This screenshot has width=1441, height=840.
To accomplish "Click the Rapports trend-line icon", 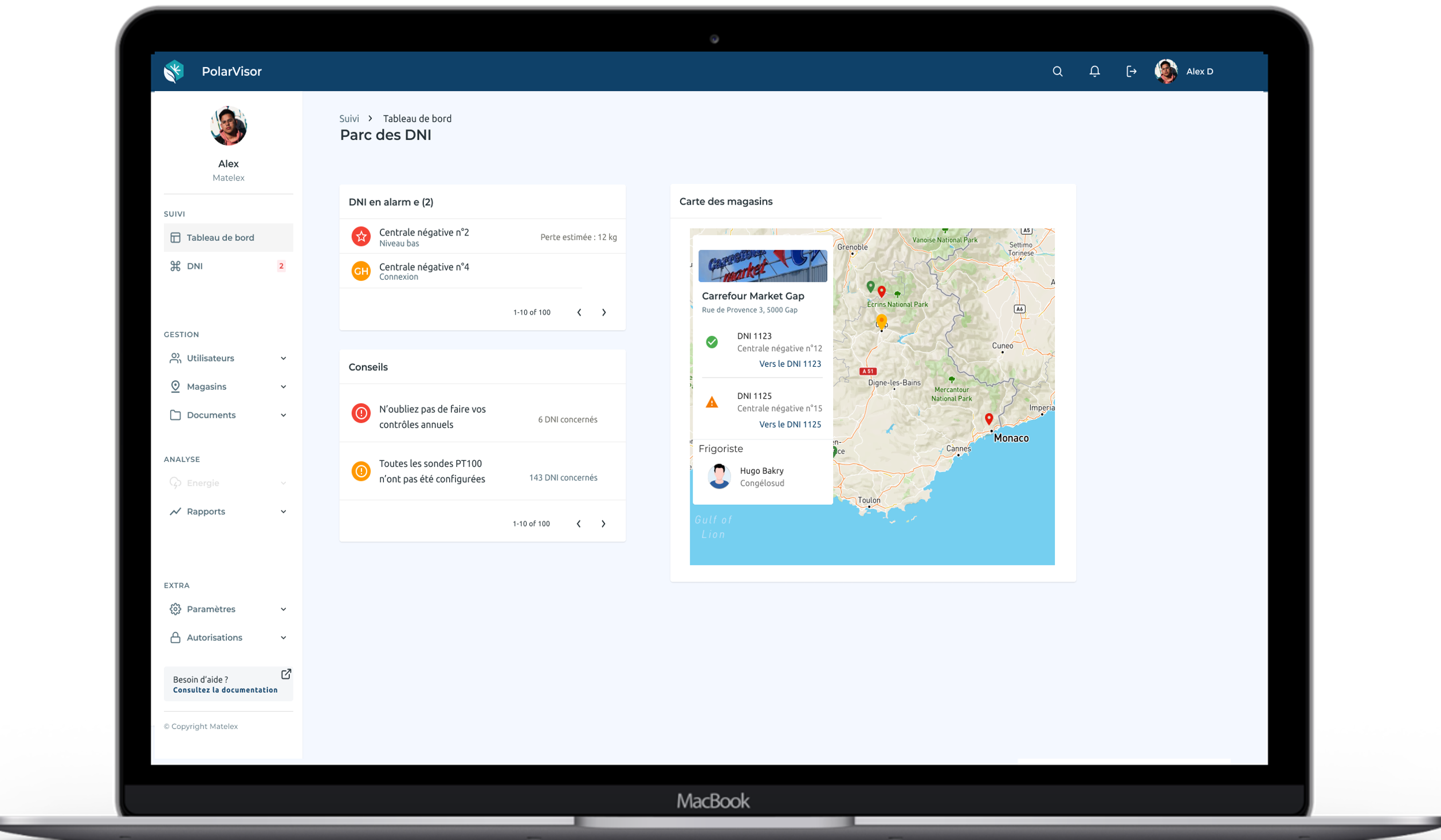I will (x=175, y=511).
